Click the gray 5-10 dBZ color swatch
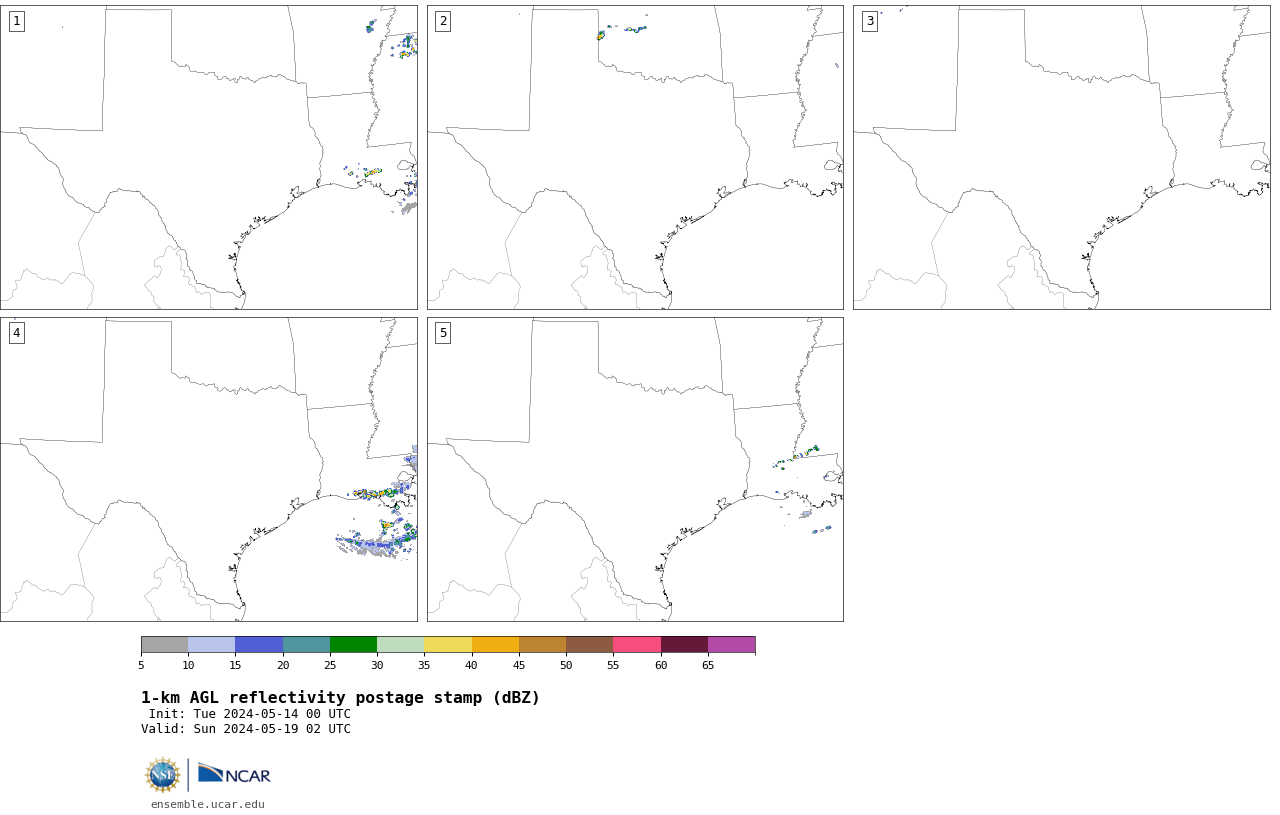 [165, 644]
